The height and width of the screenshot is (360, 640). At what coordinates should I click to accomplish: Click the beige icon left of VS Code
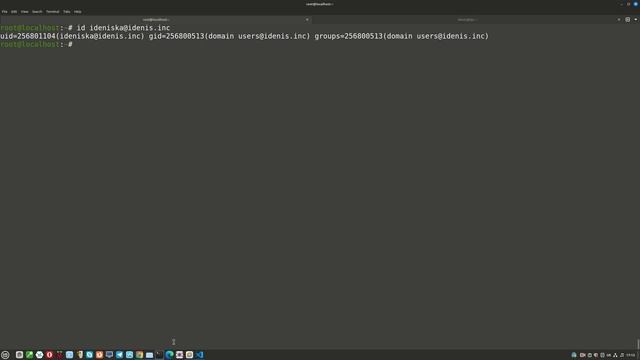pos(189,355)
